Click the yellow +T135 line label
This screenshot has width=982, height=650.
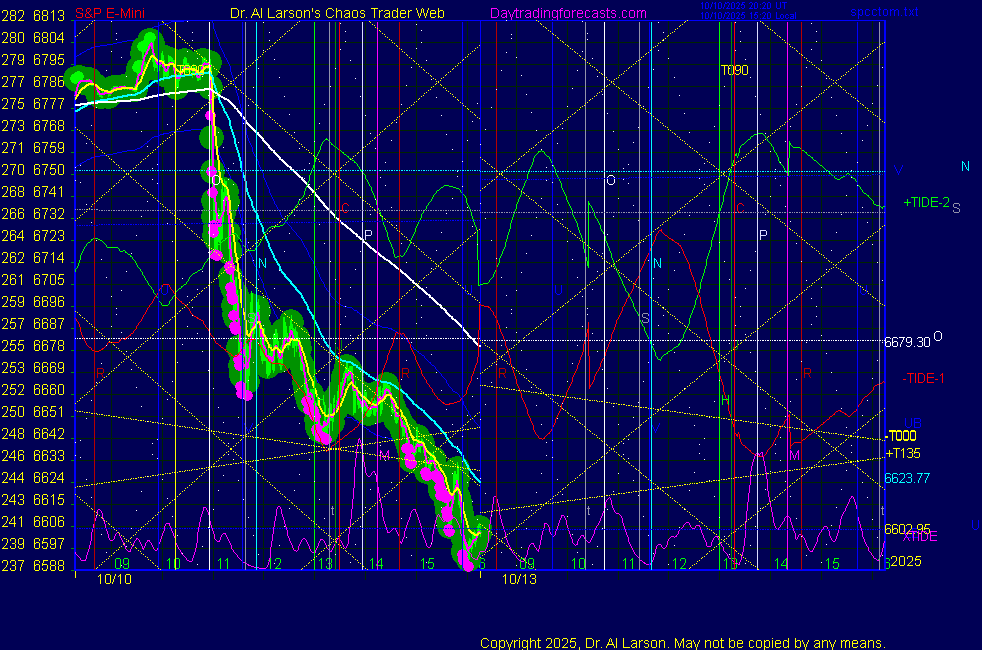[902, 453]
